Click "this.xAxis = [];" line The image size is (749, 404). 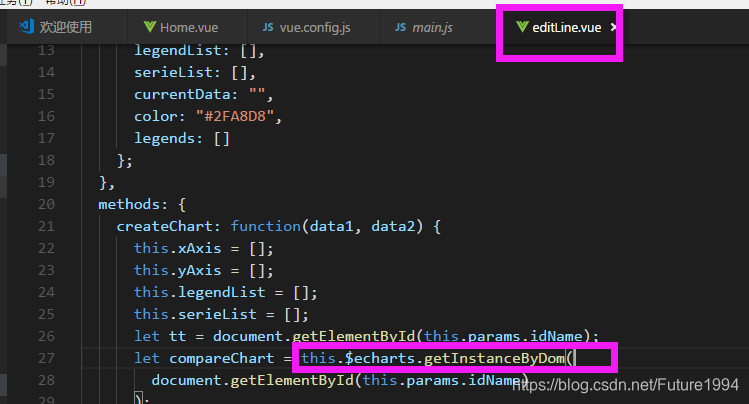coord(203,248)
